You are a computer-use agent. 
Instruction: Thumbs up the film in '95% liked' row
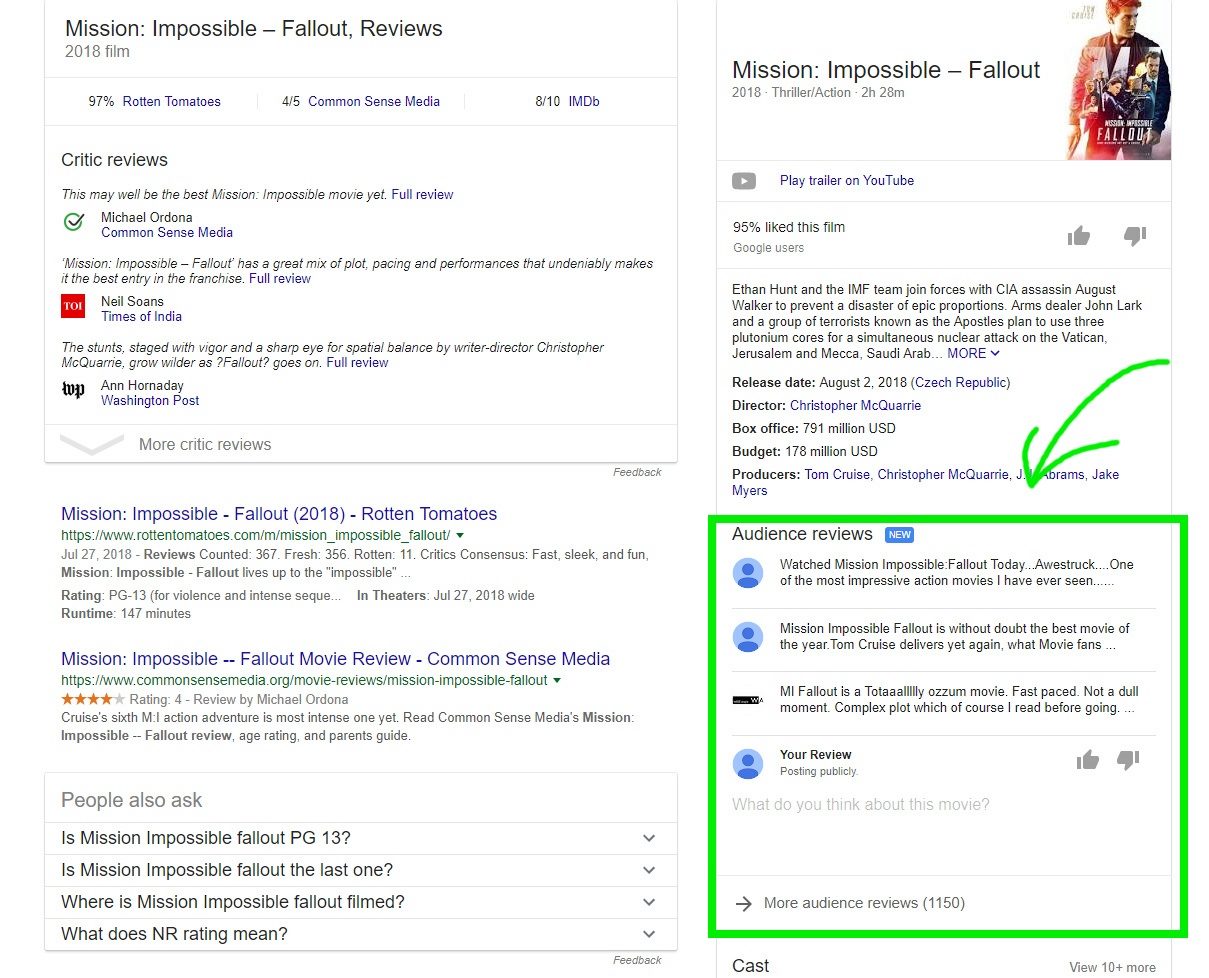click(x=1079, y=236)
